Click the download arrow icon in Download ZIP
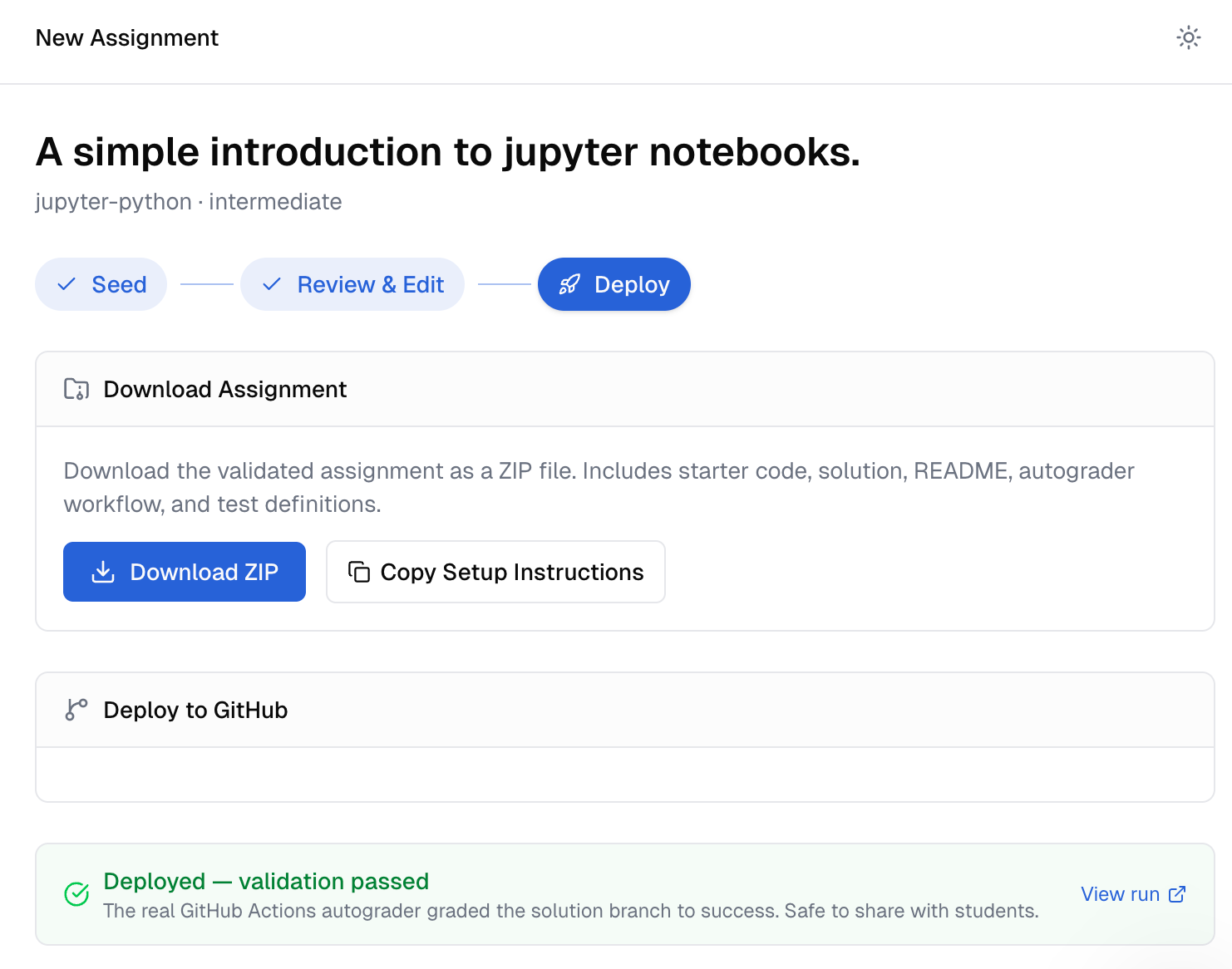This screenshot has width=1232, height=969. point(103,572)
